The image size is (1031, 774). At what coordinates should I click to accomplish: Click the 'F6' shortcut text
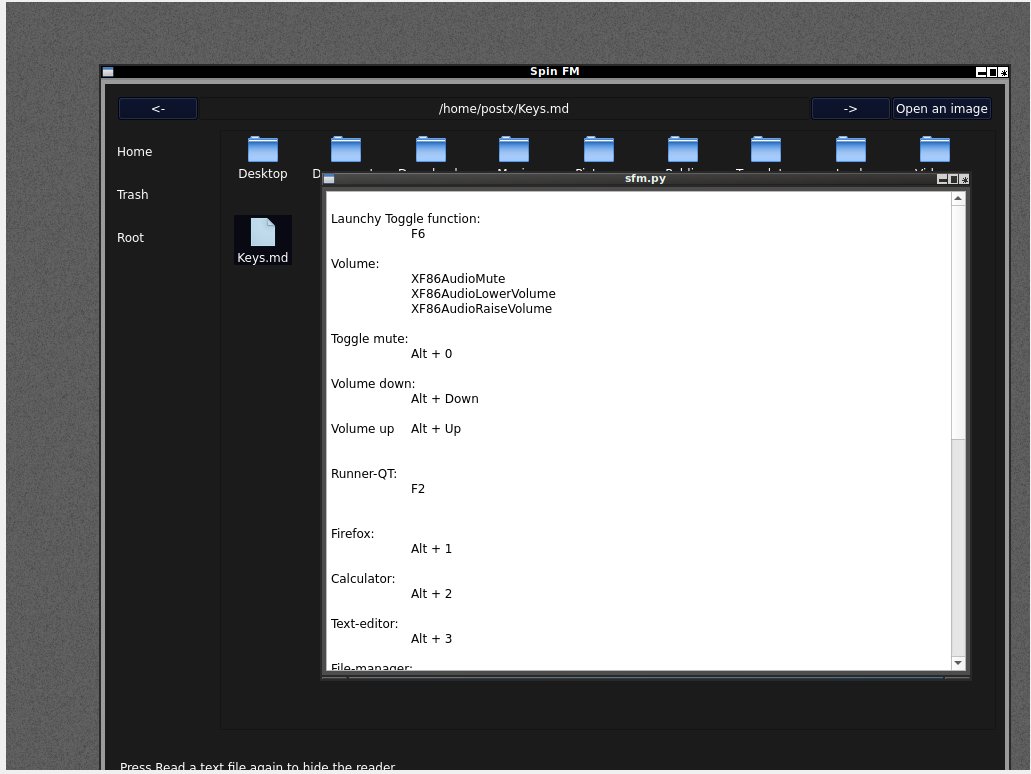(418, 234)
